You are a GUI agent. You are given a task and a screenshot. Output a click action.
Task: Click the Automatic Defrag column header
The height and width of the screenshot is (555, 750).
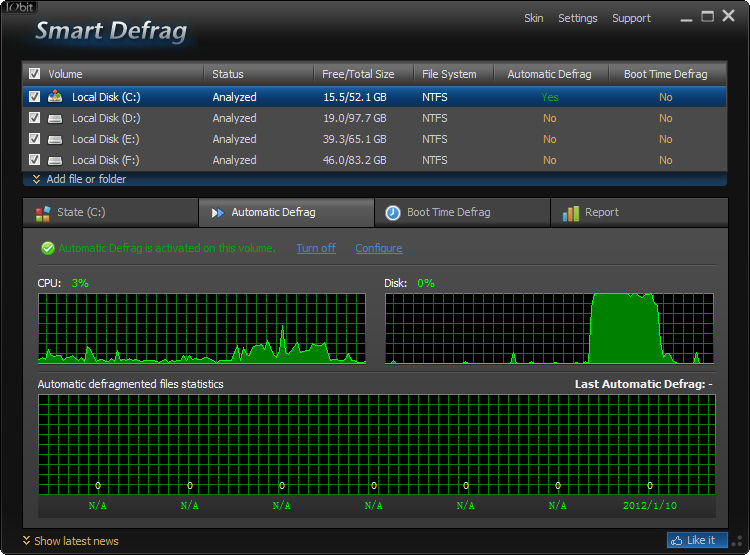click(551, 74)
